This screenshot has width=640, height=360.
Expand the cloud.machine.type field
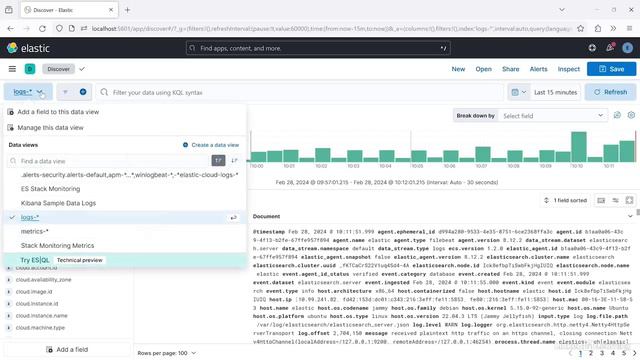(x=9, y=328)
